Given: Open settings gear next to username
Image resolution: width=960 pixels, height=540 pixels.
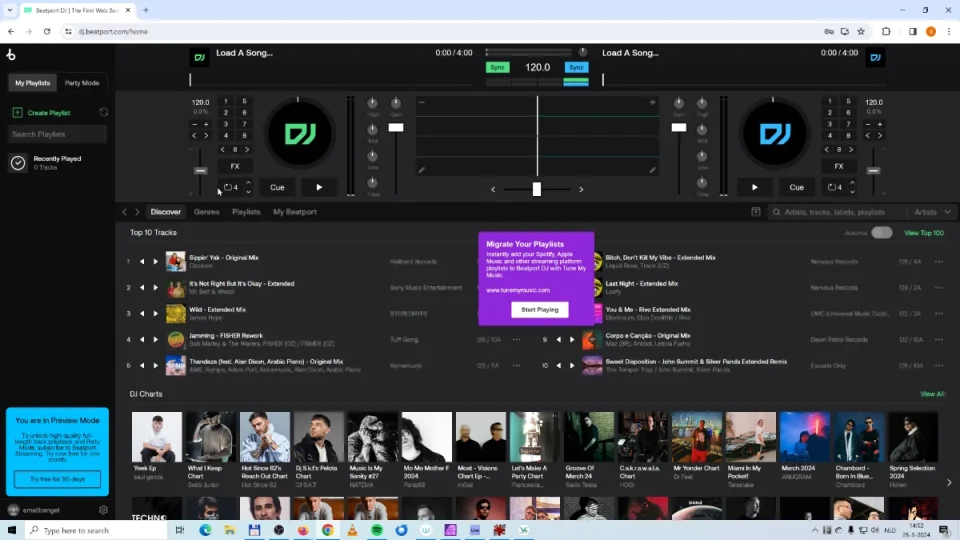Looking at the screenshot, I should click(103, 510).
